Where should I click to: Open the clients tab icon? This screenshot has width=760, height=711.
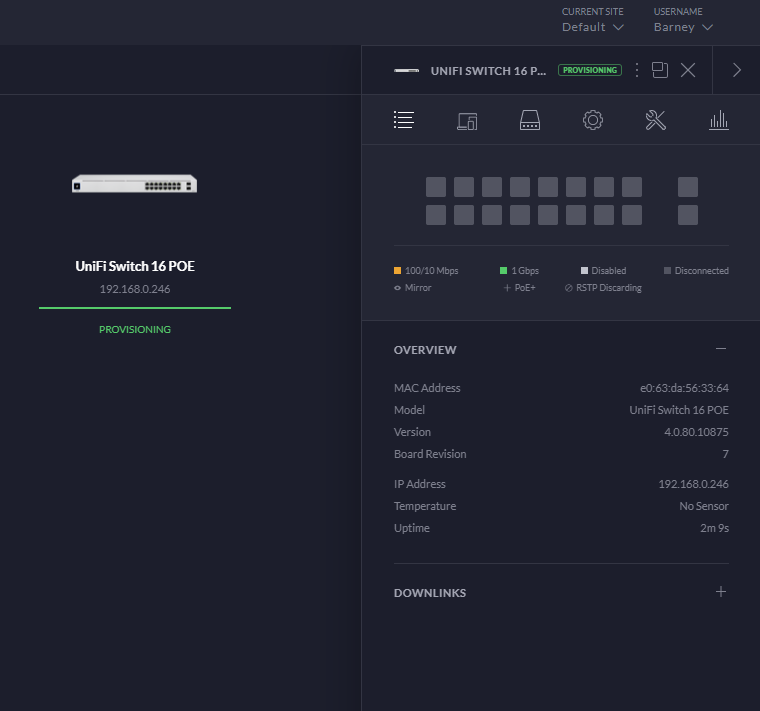[467, 121]
